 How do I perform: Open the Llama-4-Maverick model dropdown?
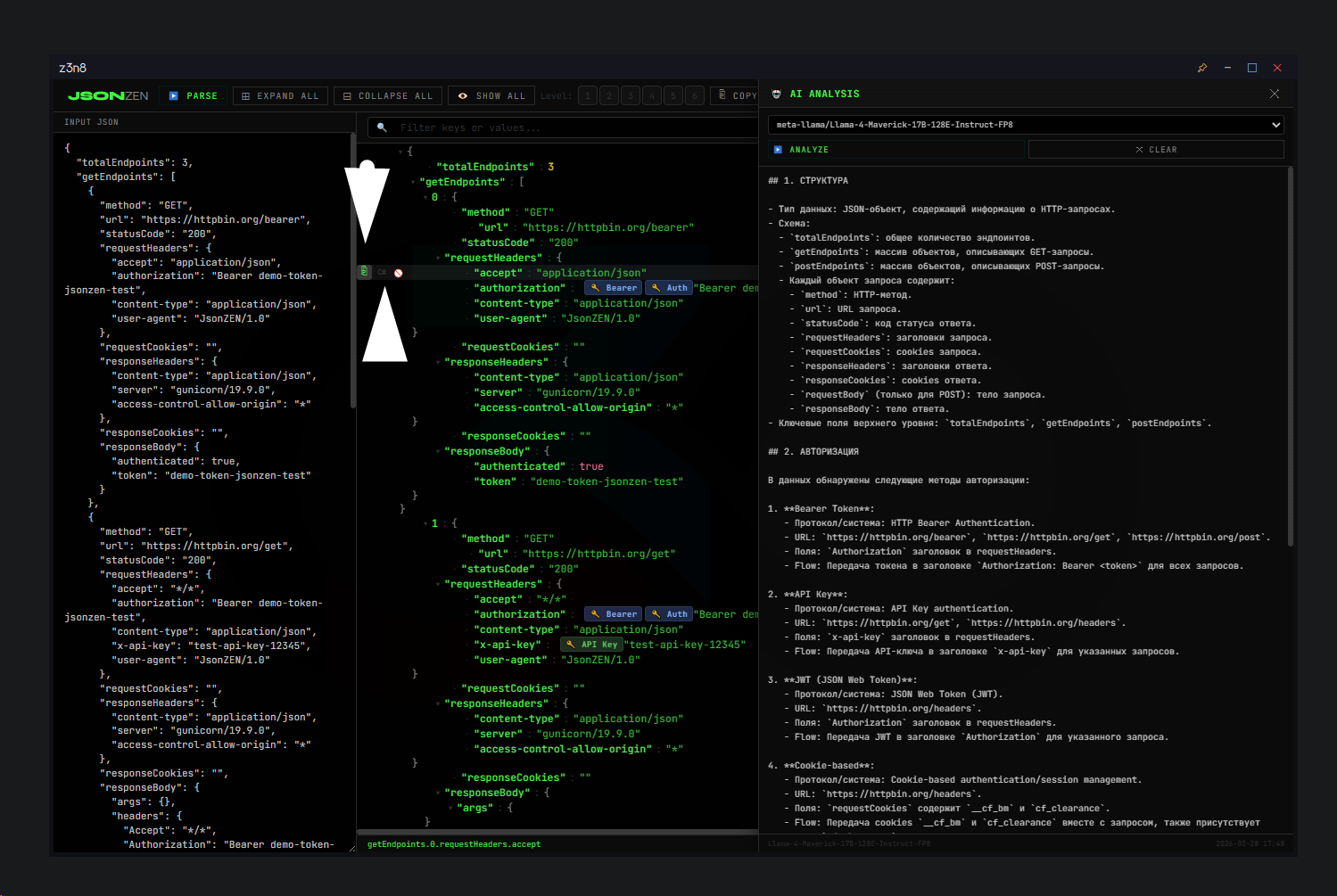[x=1025, y=125]
